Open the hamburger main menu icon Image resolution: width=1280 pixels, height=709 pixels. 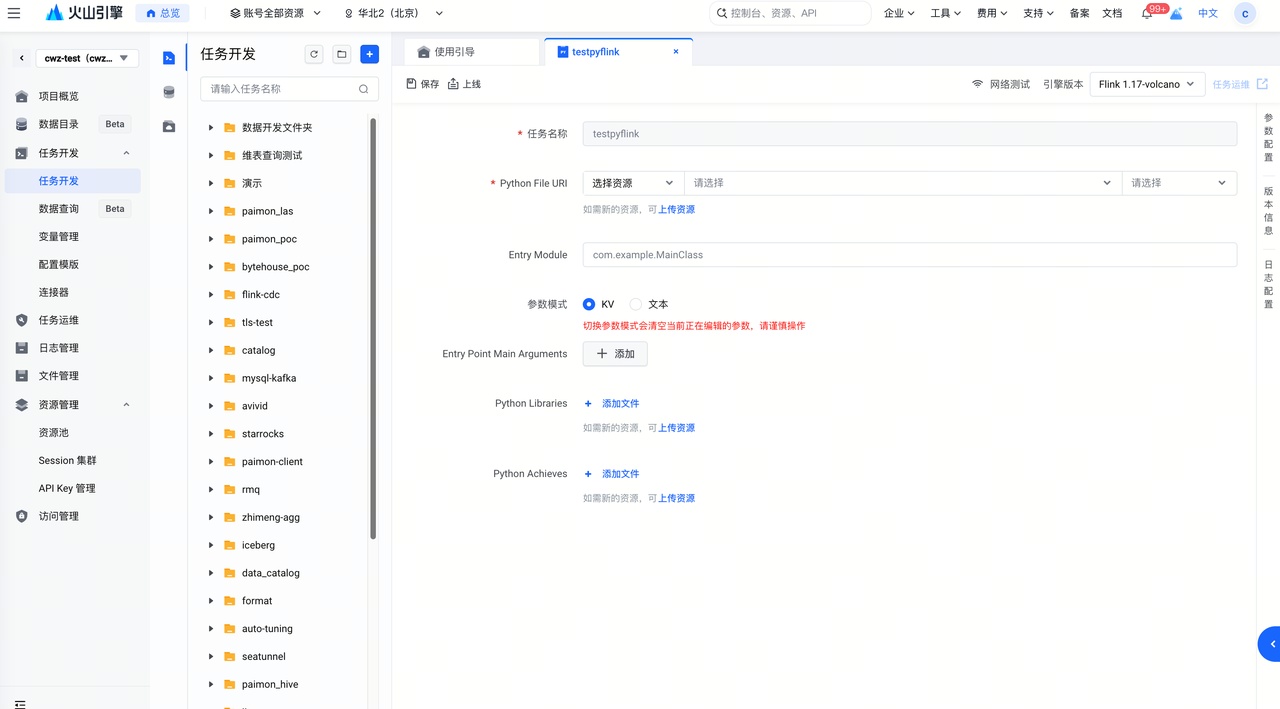14,13
